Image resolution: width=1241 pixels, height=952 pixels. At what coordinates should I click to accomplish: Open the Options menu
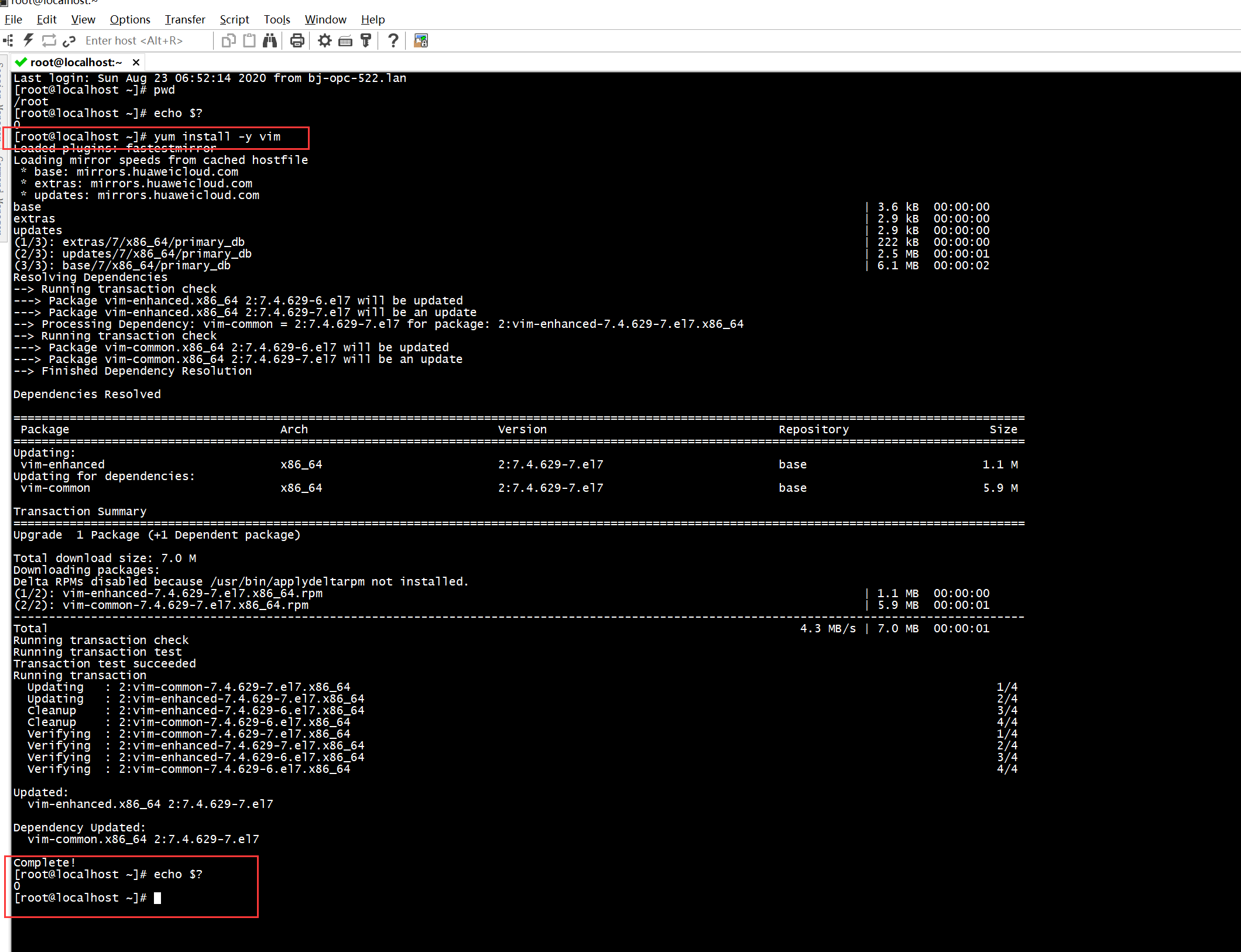coord(130,19)
